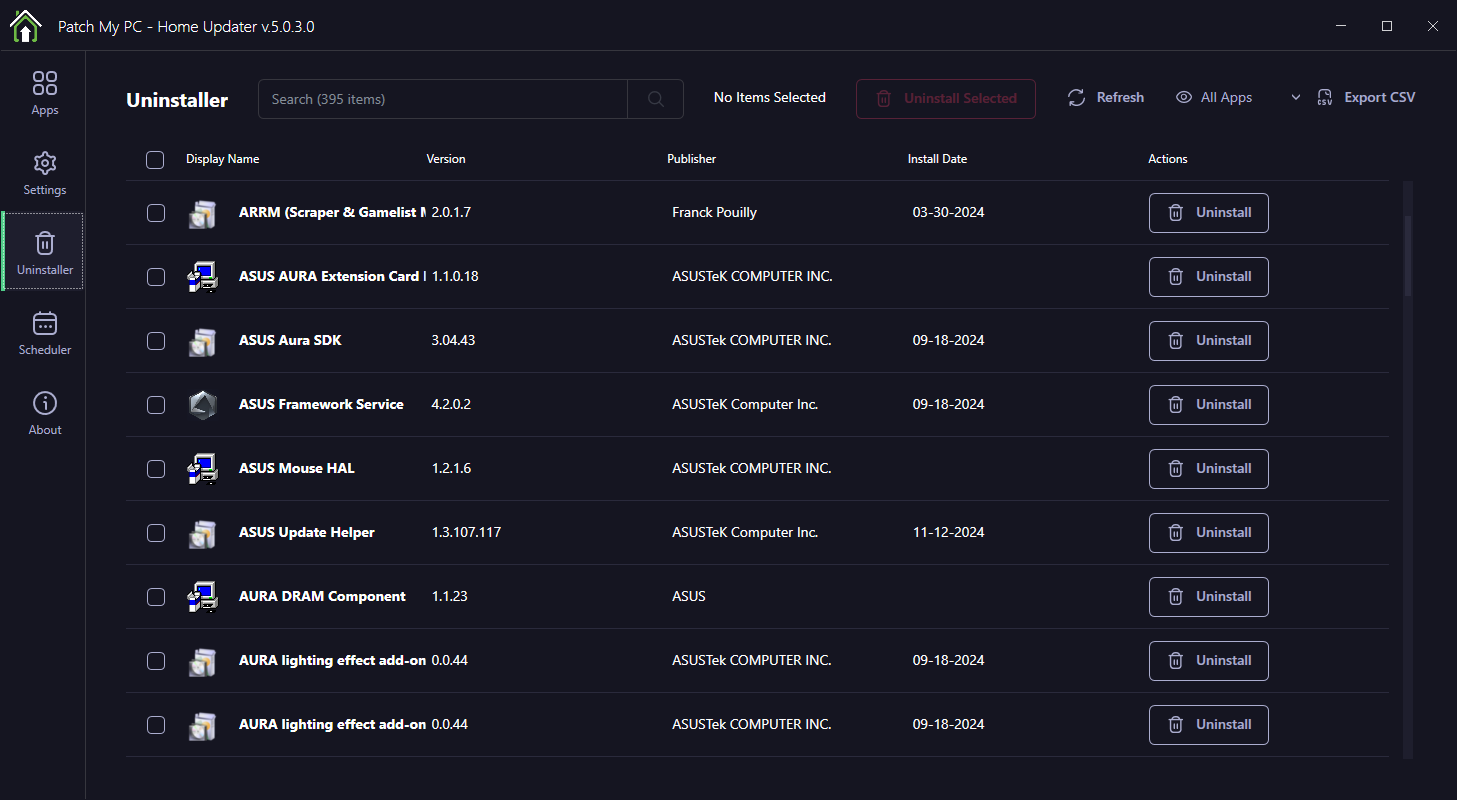Click the install date 03-30-2024
Viewport: 1457px width, 800px height.
tap(948, 212)
